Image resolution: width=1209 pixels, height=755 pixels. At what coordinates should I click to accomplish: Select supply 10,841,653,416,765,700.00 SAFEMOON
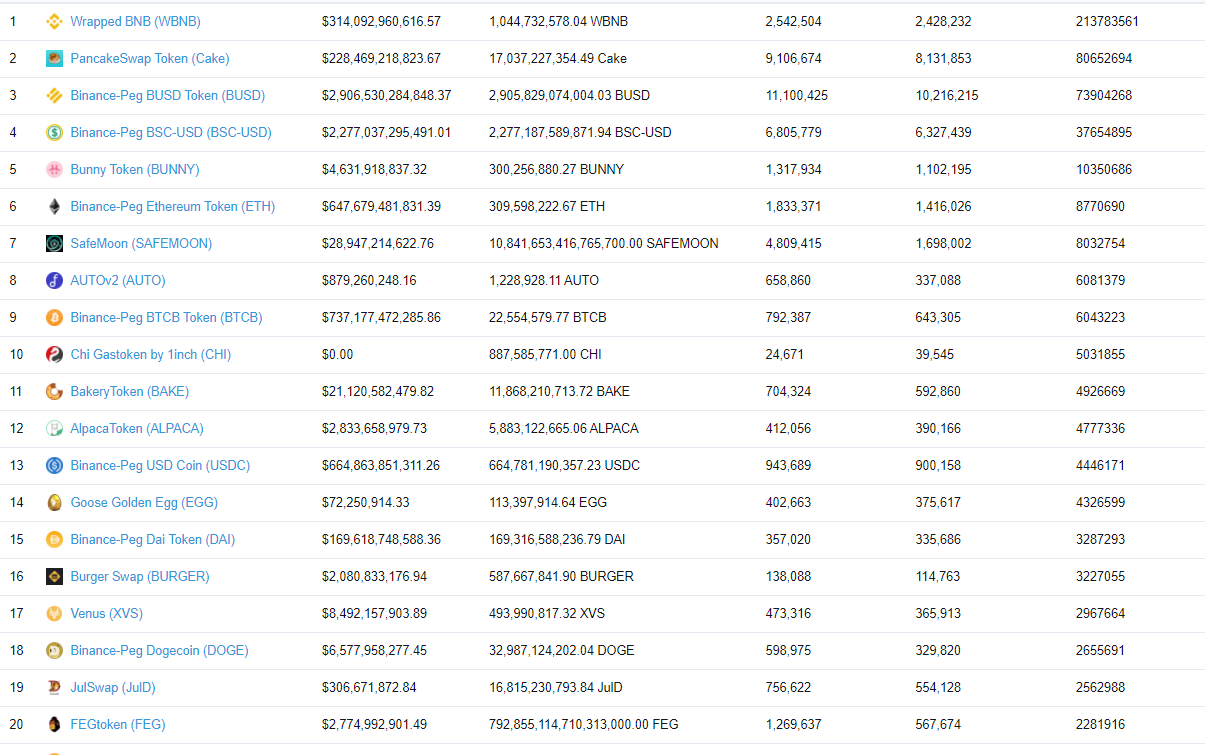[604, 243]
